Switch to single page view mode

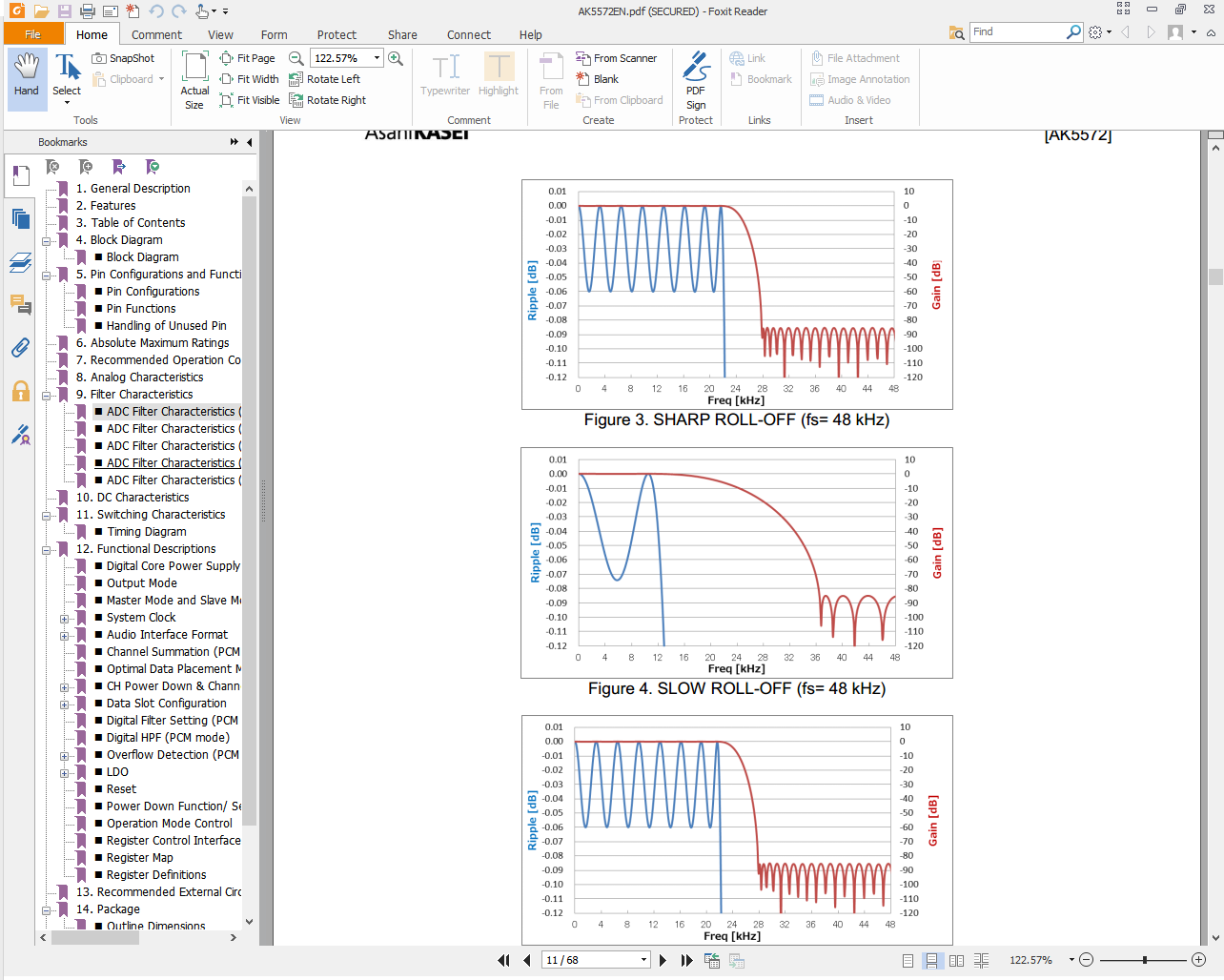tap(908, 960)
